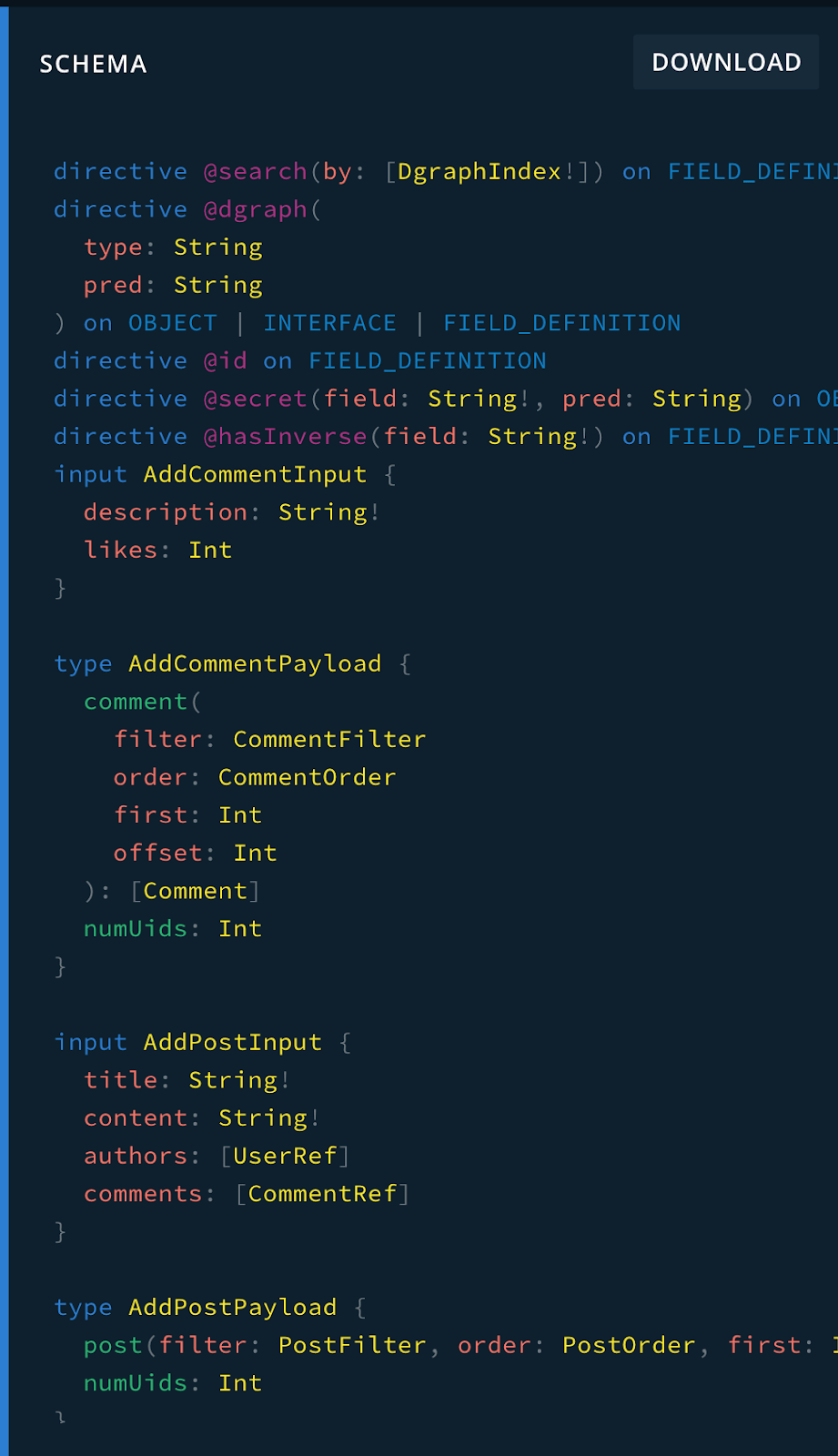Click the UserRef type in authors field
Image resolution: width=838 pixels, height=1456 pixels.
pos(285,1156)
